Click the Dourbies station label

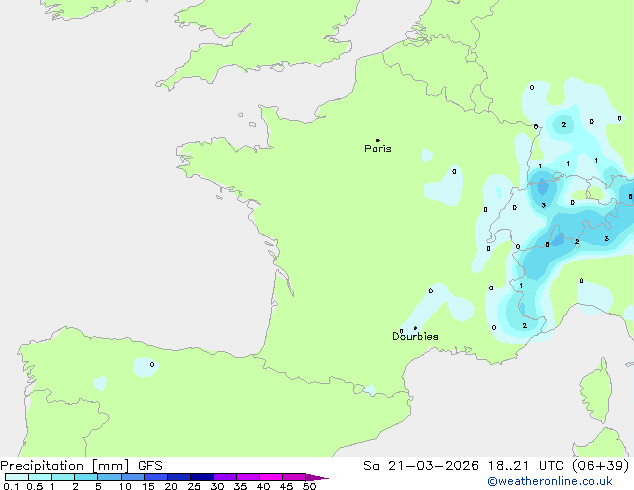[415, 337]
